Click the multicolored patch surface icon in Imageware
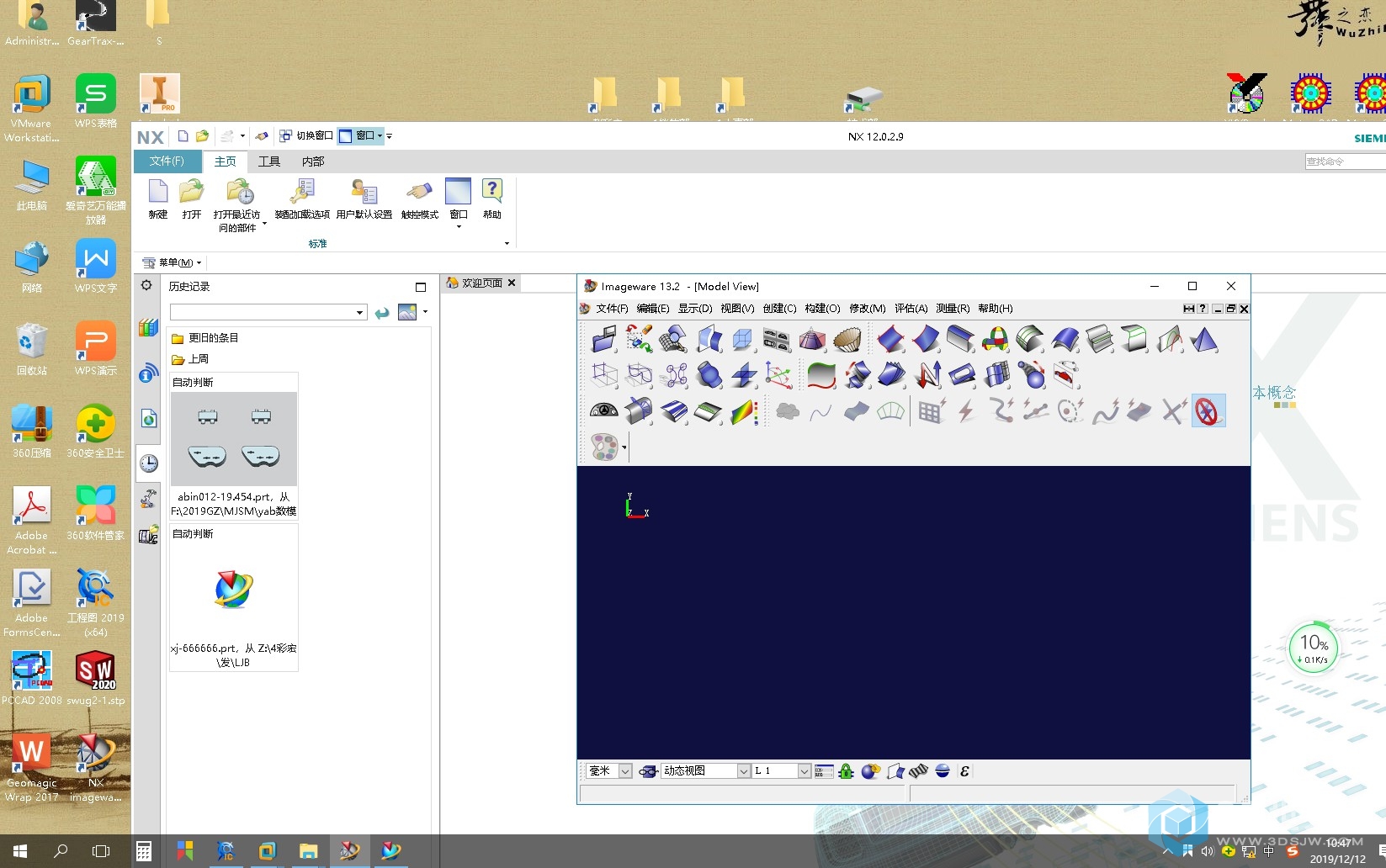 [x=996, y=340]
